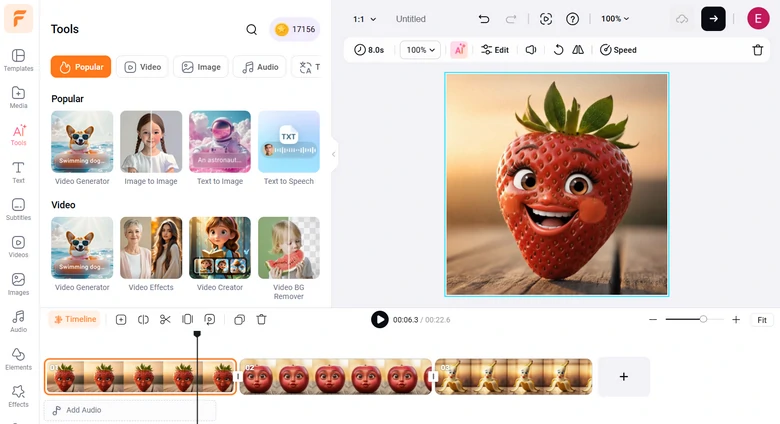Open the Video Generator tool under Popular

tap(82, 148)
